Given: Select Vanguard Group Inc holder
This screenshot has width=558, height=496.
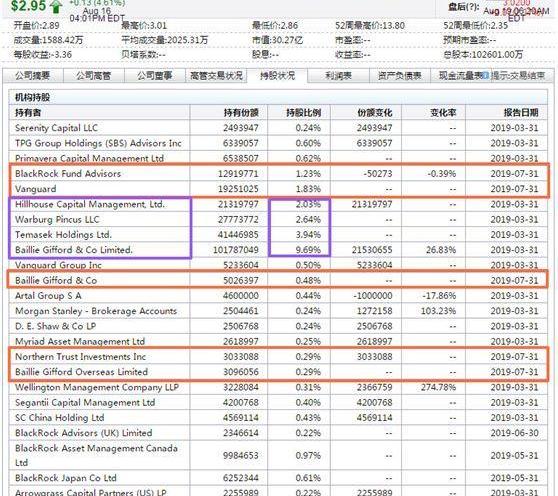Looking at the screenshot, I should pos(58,265).
